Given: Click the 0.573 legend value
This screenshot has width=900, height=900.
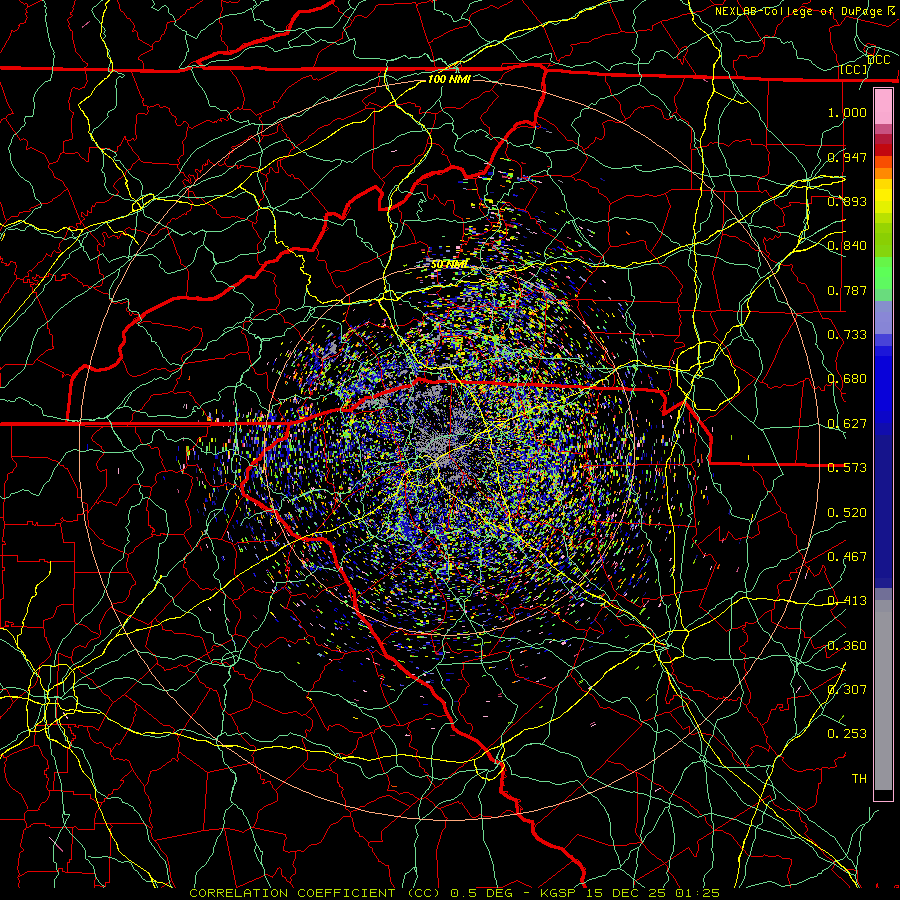Looking at the screenshot, I should [x=847, y=468].
